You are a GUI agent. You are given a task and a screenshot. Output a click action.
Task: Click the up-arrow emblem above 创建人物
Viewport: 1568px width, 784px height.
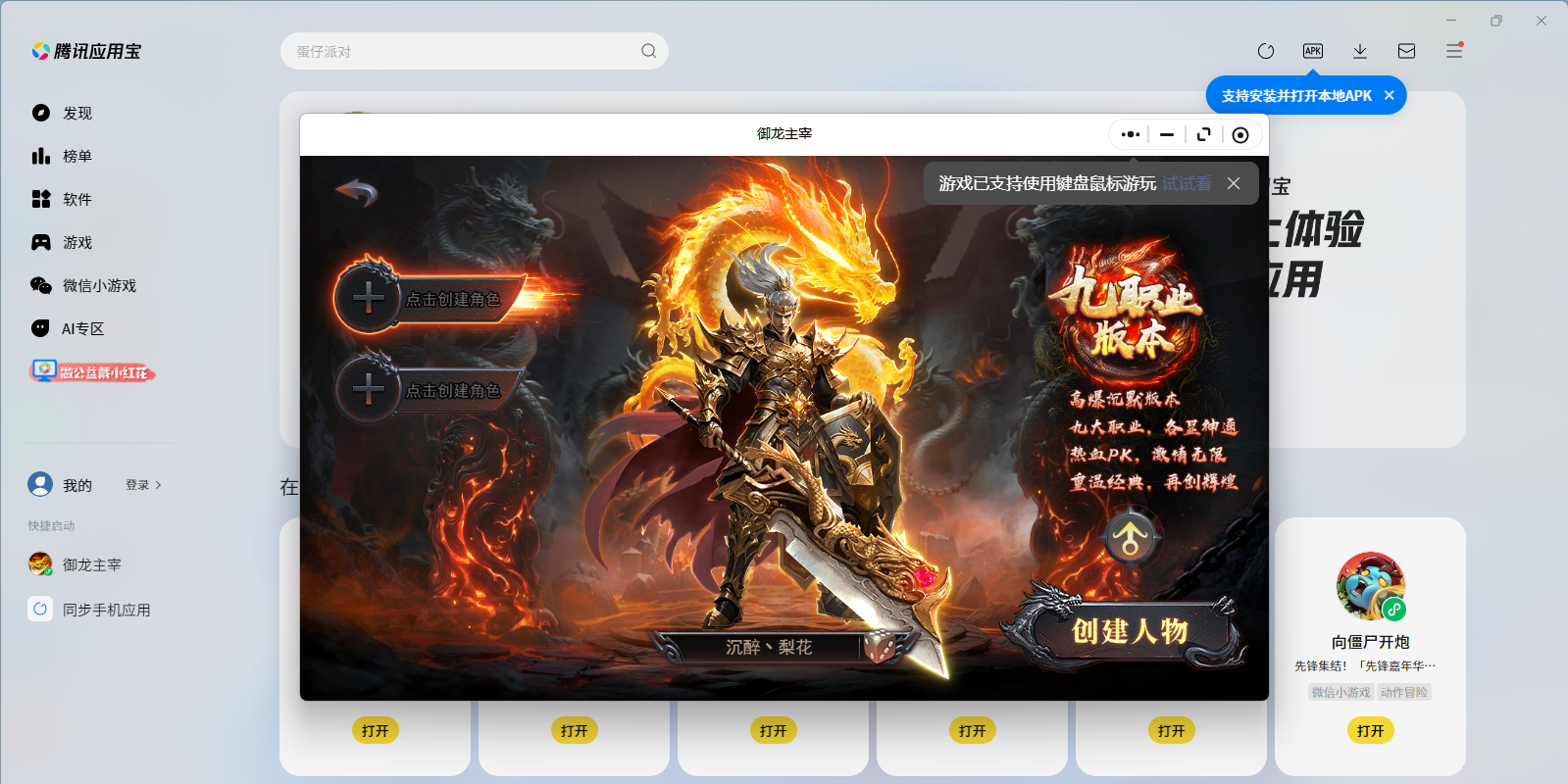(x=1131, y=537)
